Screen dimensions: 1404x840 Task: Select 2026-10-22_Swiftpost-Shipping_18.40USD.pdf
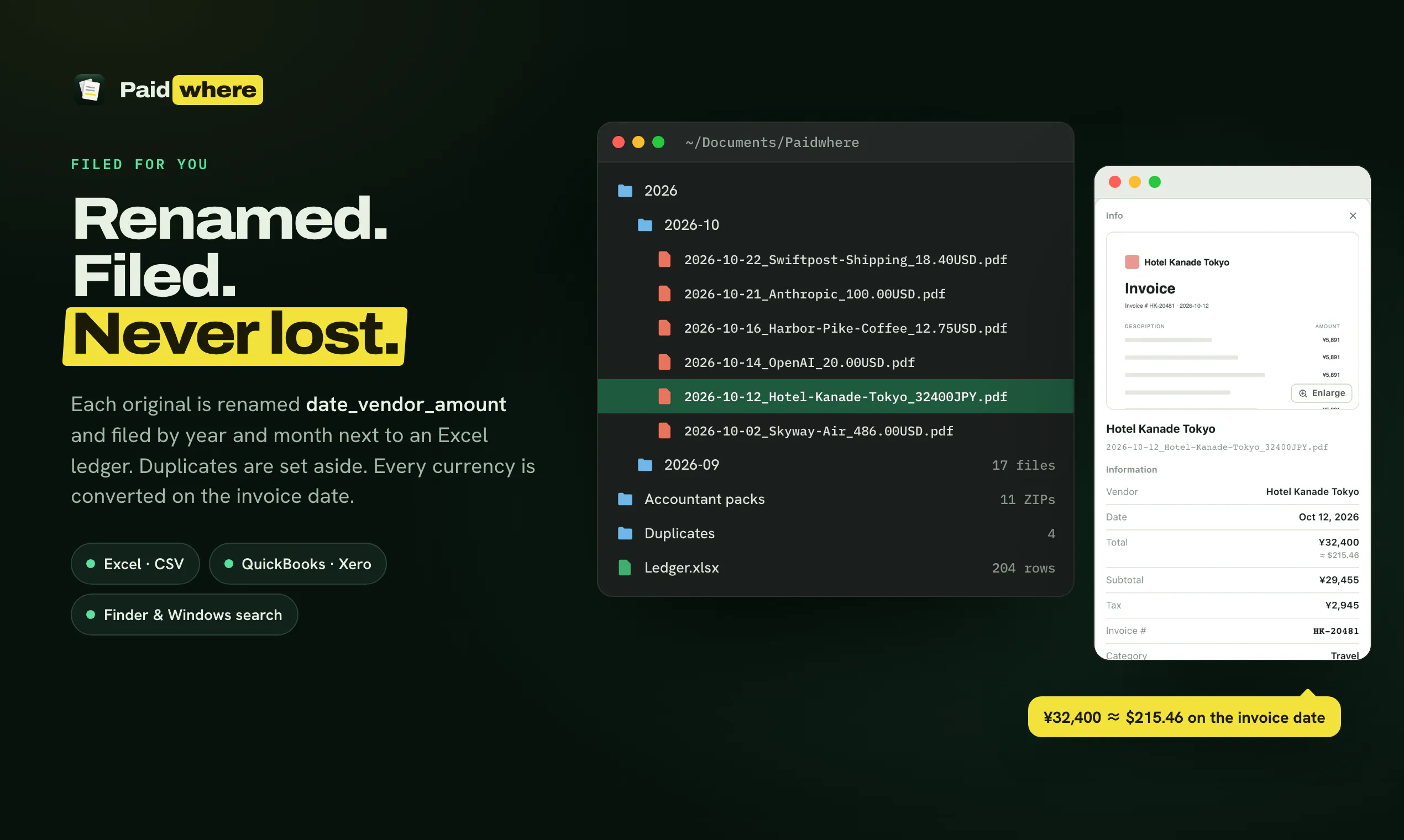(845, 260)
